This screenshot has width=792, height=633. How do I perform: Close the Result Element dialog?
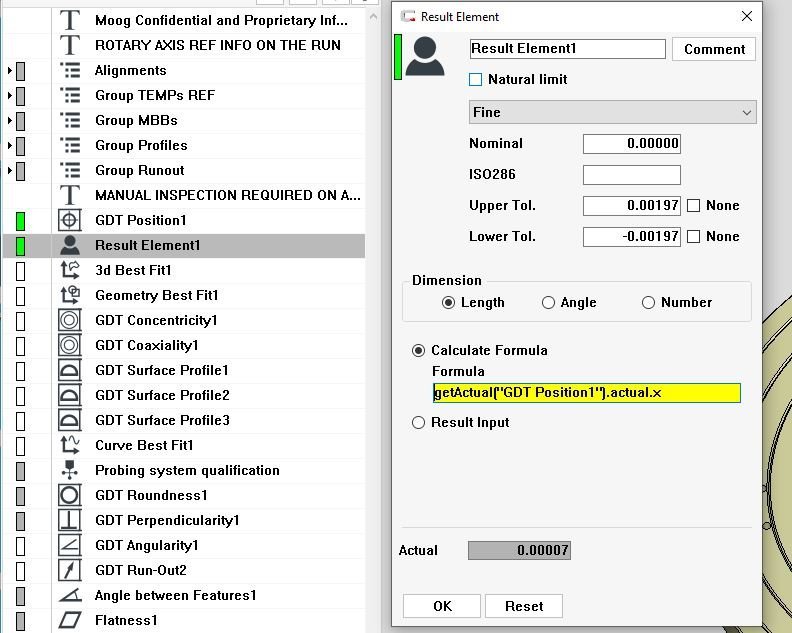tap(747, 16)
